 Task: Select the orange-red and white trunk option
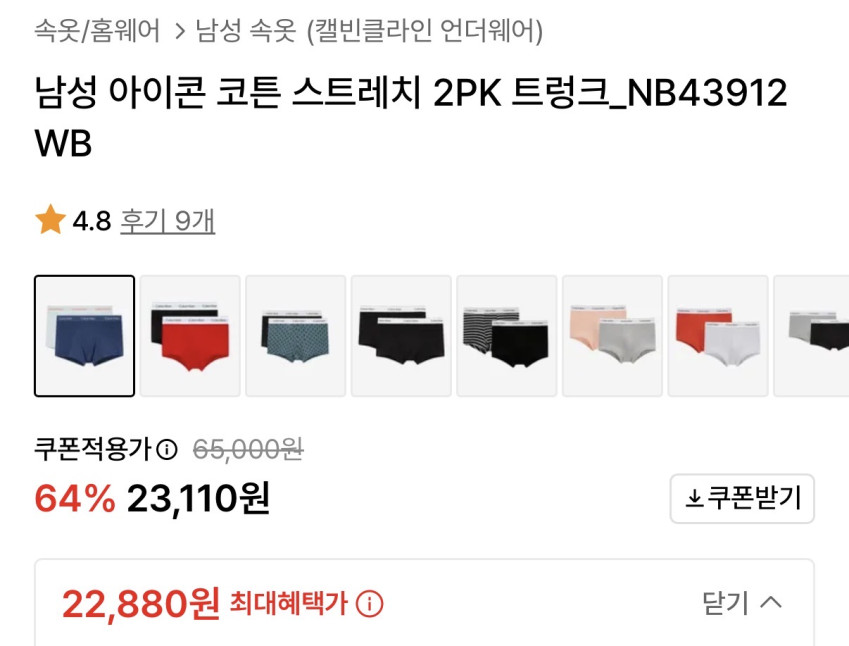click(718, 336)
